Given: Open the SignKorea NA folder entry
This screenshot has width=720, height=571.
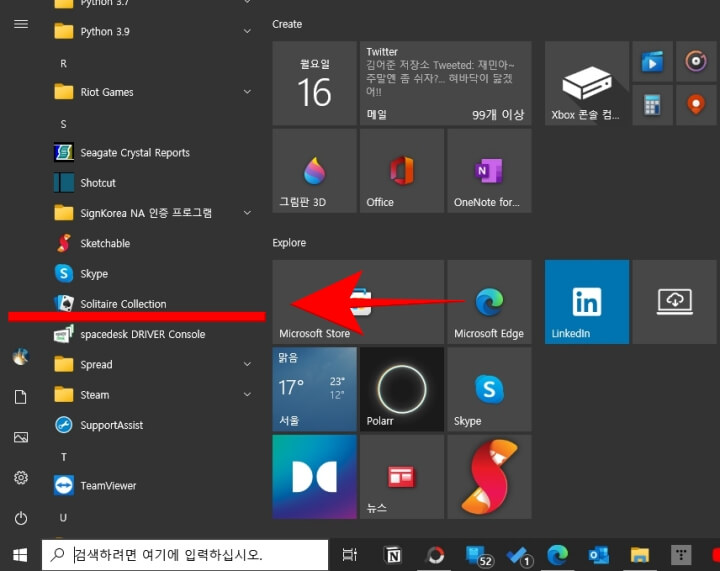Looking at the screenshot, I should pos(152,213).
